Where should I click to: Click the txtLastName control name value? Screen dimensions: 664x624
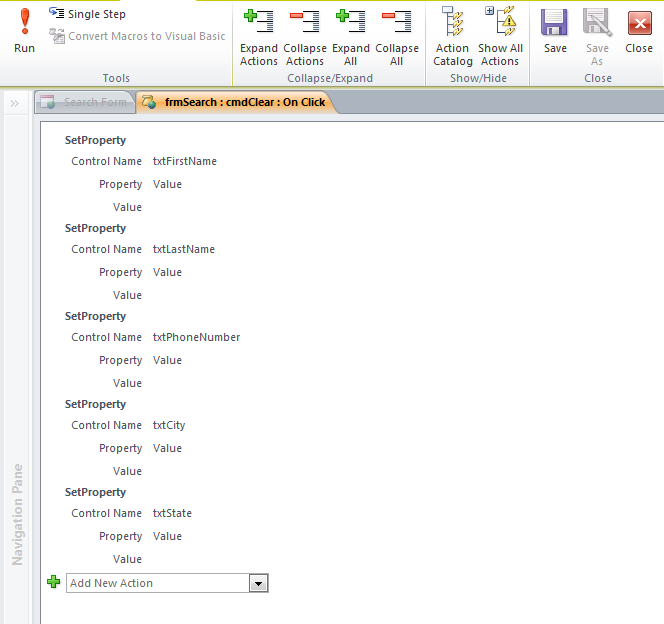click(184, 249)
